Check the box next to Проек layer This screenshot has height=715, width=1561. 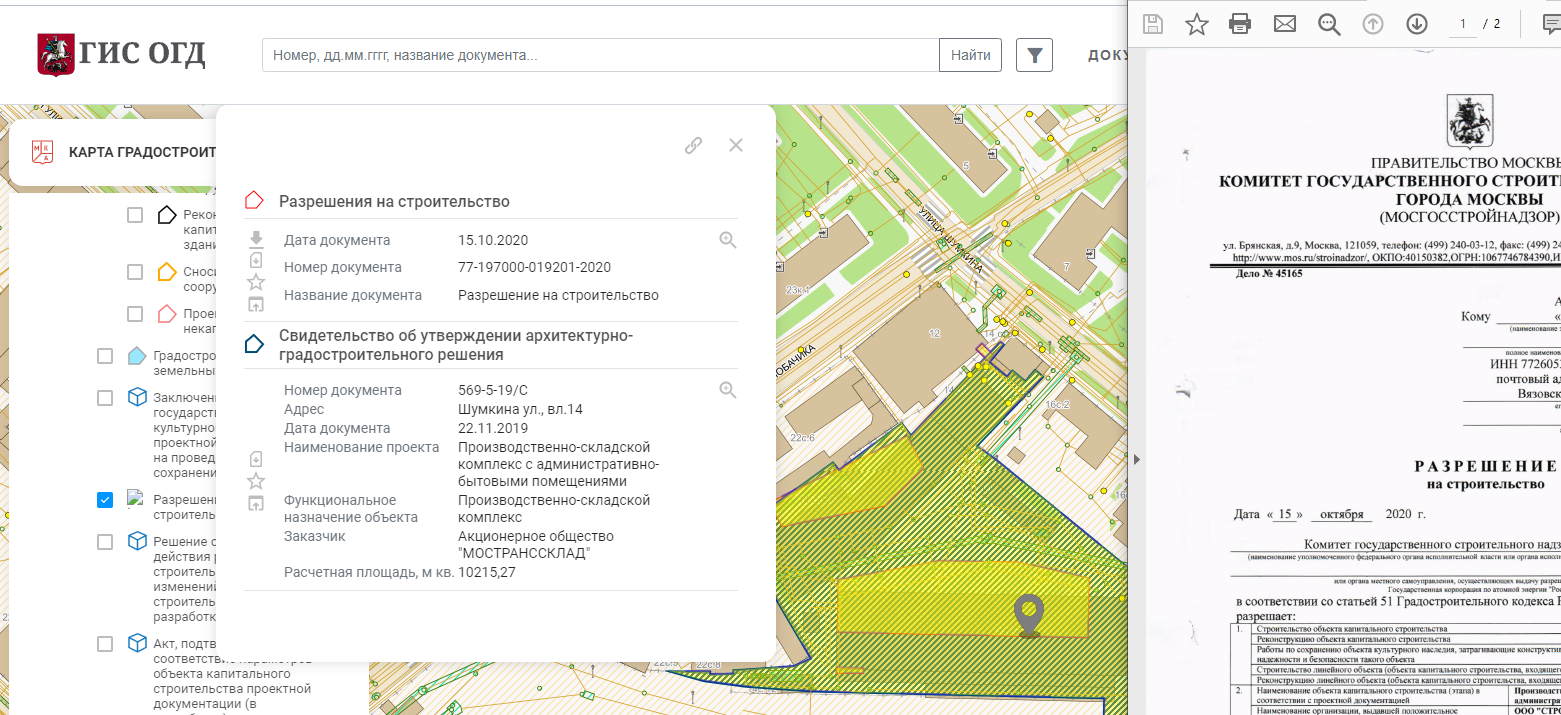pos(135,314)
